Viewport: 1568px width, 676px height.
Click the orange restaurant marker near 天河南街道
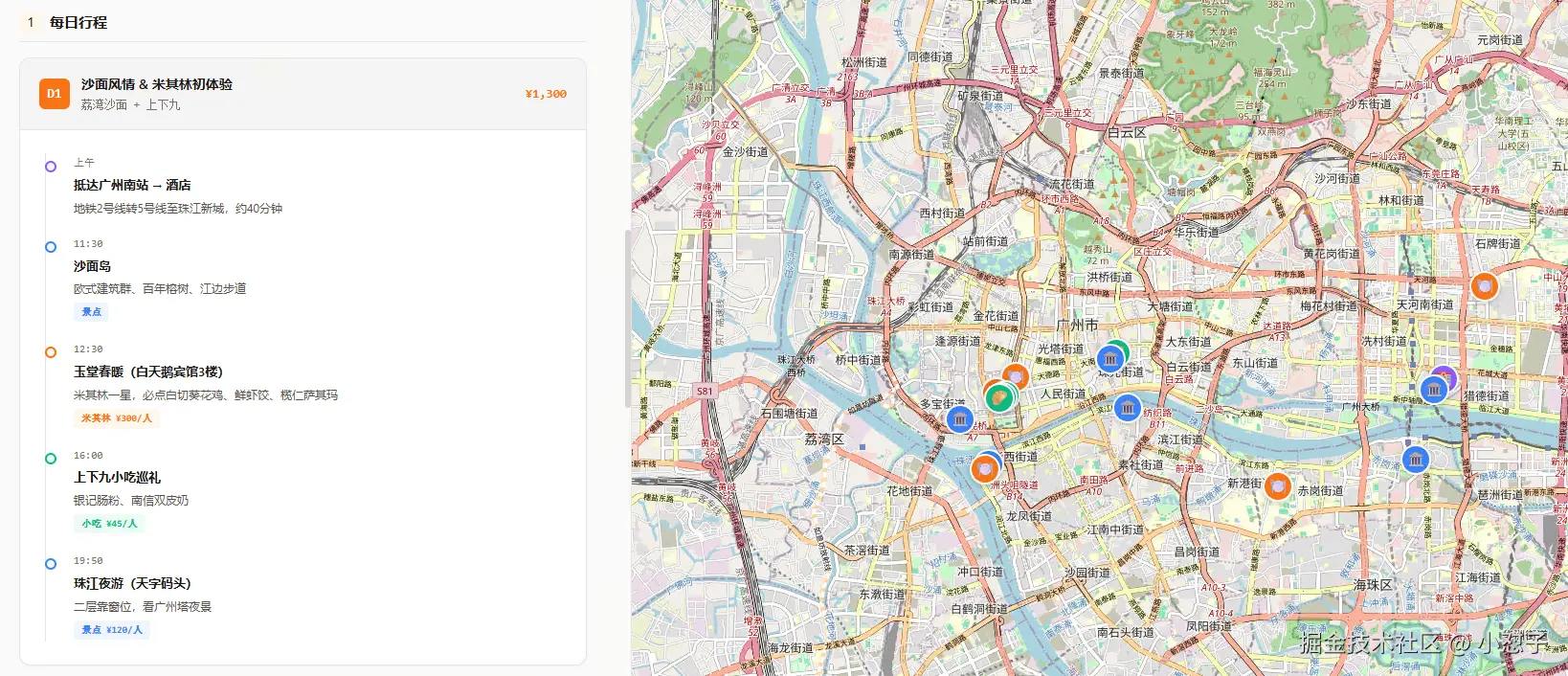coord(1484,285)
